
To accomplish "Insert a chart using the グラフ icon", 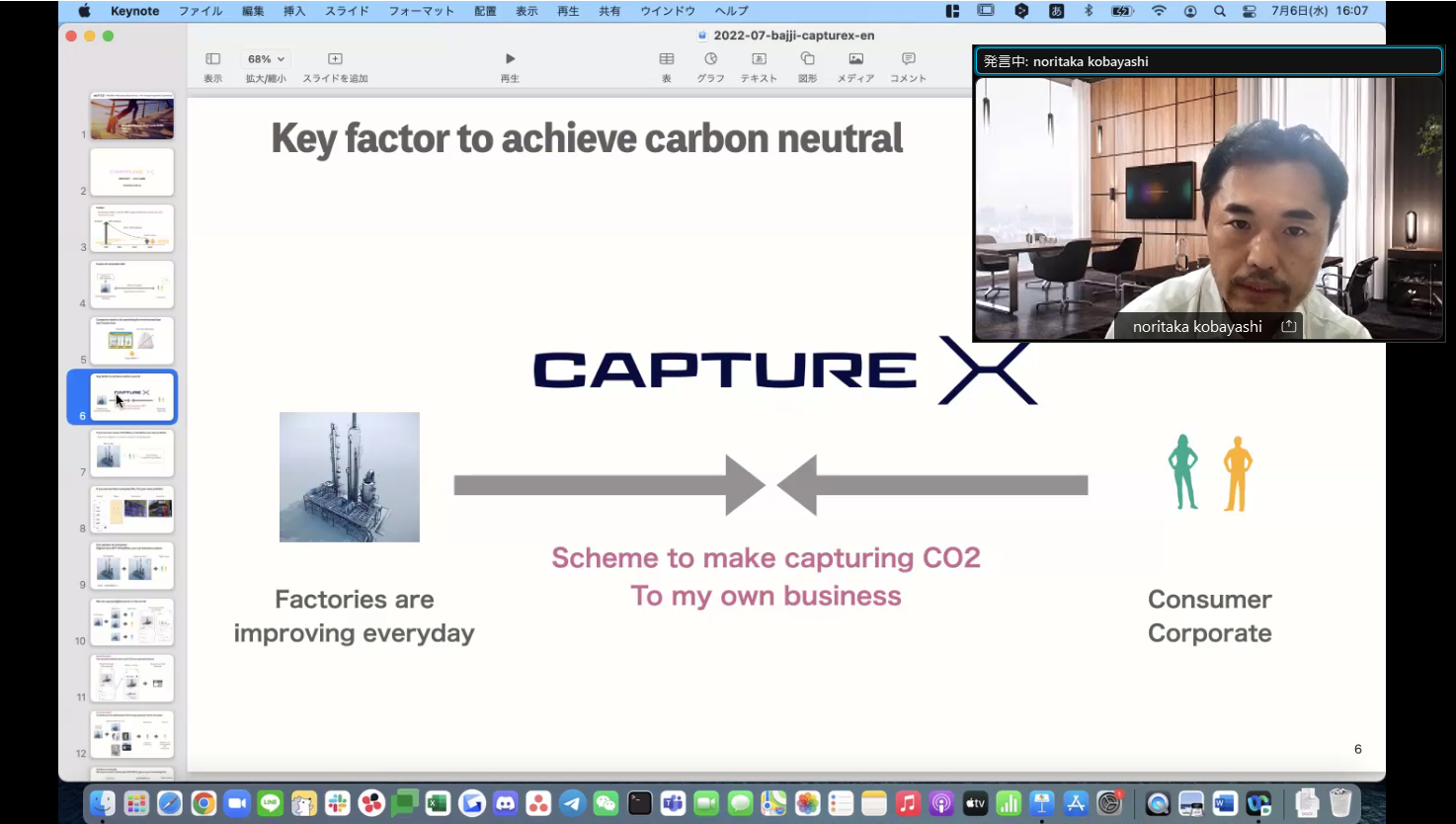I will (710, 59).
